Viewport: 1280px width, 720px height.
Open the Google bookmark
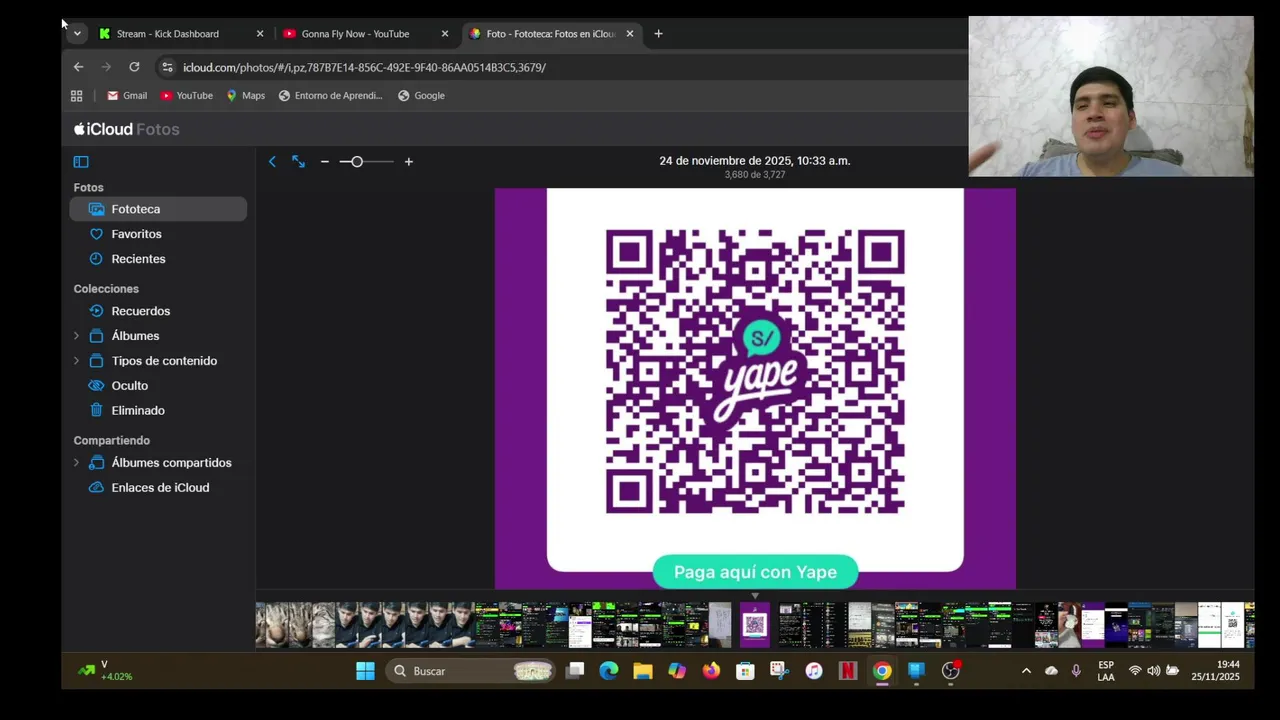pyautogui.click(x=421, y=96)
